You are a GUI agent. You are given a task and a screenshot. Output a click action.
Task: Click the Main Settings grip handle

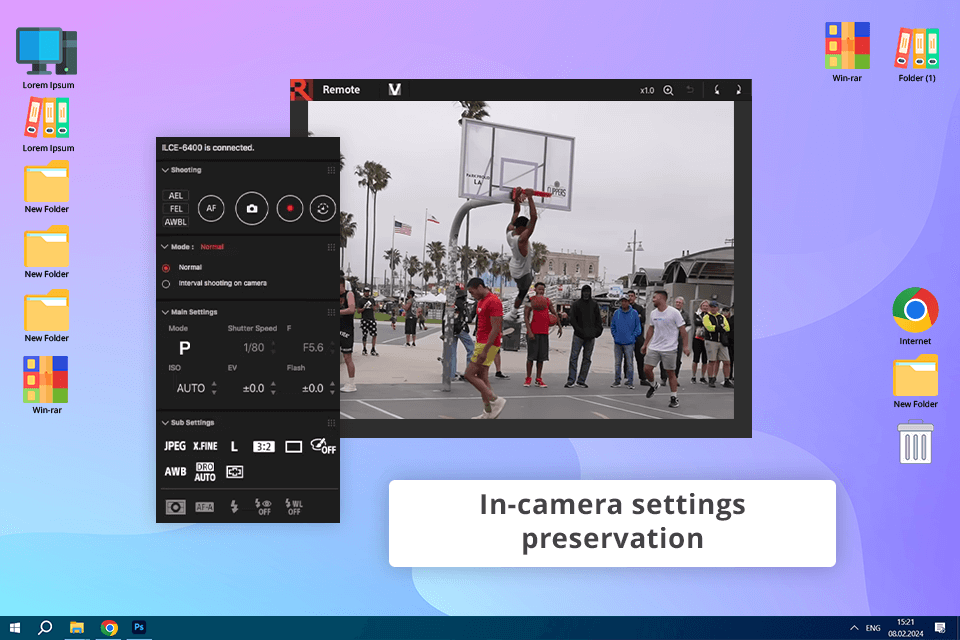click(x=331, y=312)
